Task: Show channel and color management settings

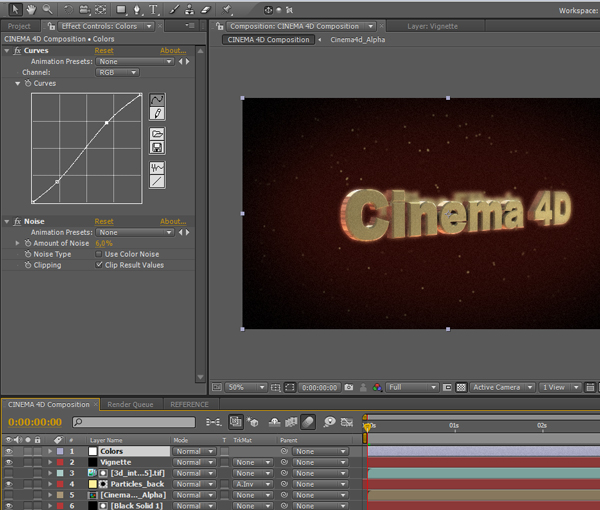Action: (x=377, y=387)
